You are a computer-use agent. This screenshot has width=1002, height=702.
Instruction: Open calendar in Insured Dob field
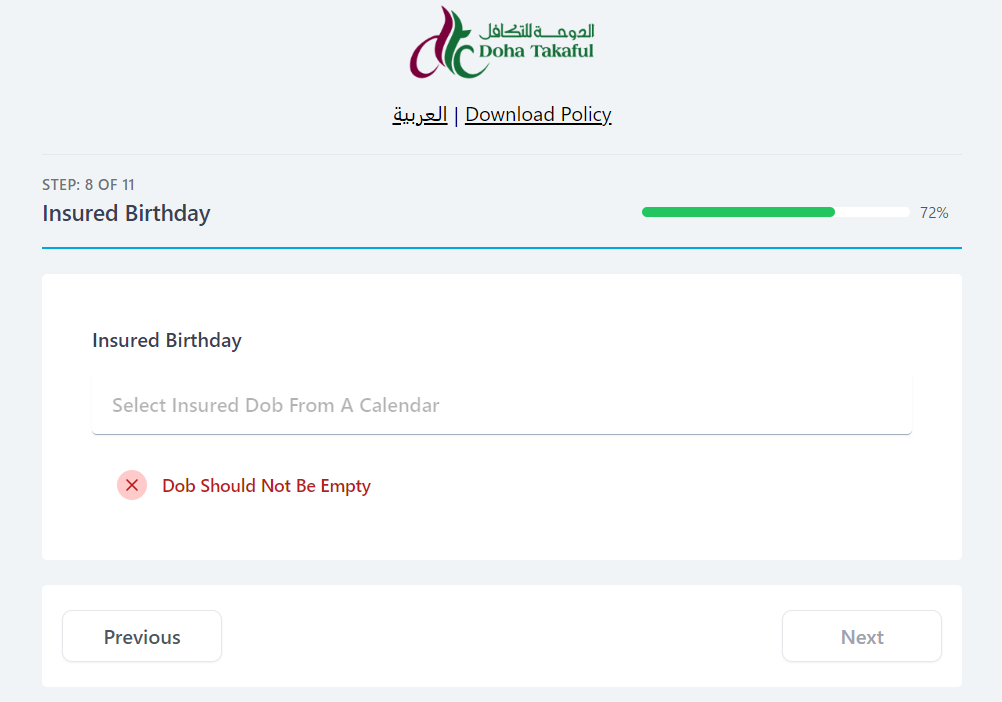[502, 406]
